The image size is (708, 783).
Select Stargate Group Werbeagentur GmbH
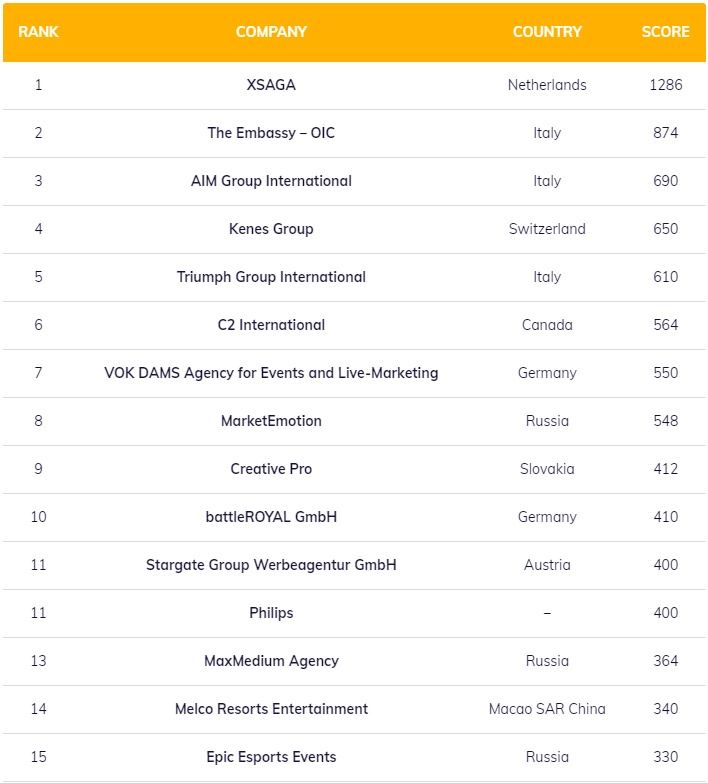pyautogui.click(x=271, y=565)
